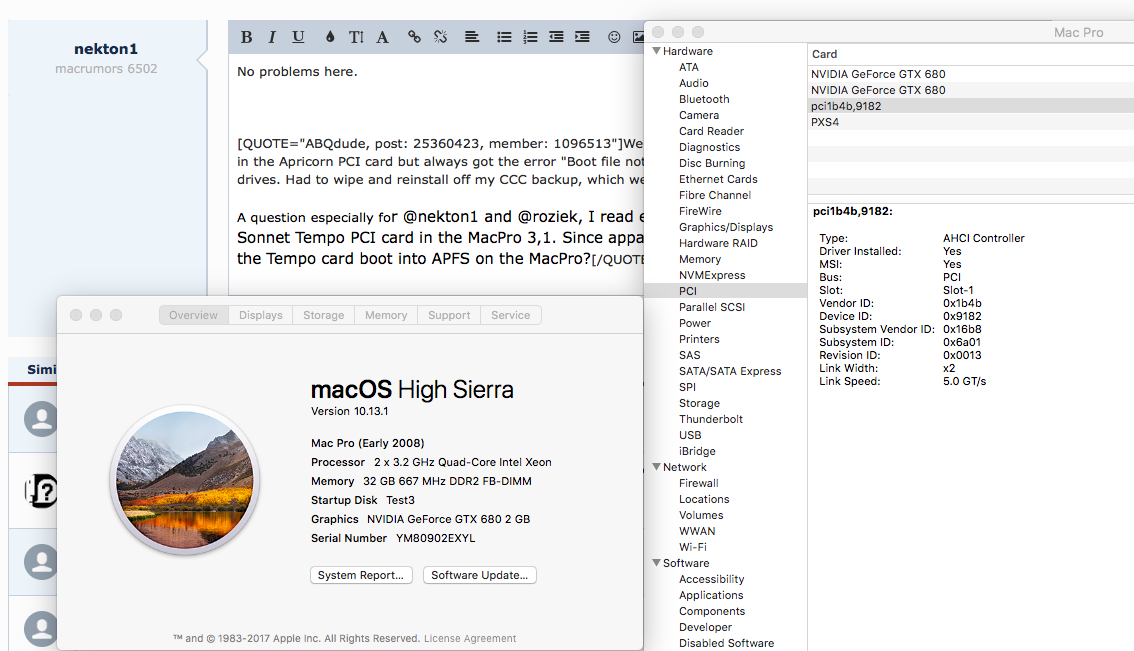Click the question mark avatar icon
Screen dimensions: 1134x651
point(40,491)
